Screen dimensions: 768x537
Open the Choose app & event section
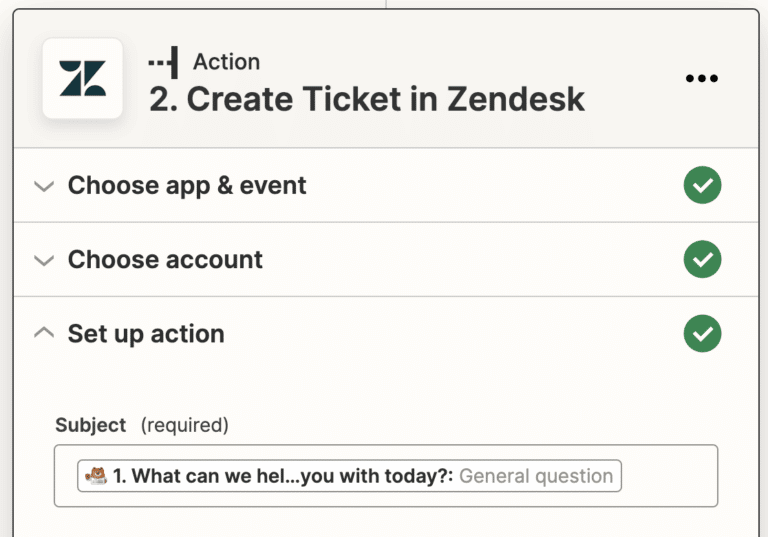pyautogui.click(x=187, y=186)
